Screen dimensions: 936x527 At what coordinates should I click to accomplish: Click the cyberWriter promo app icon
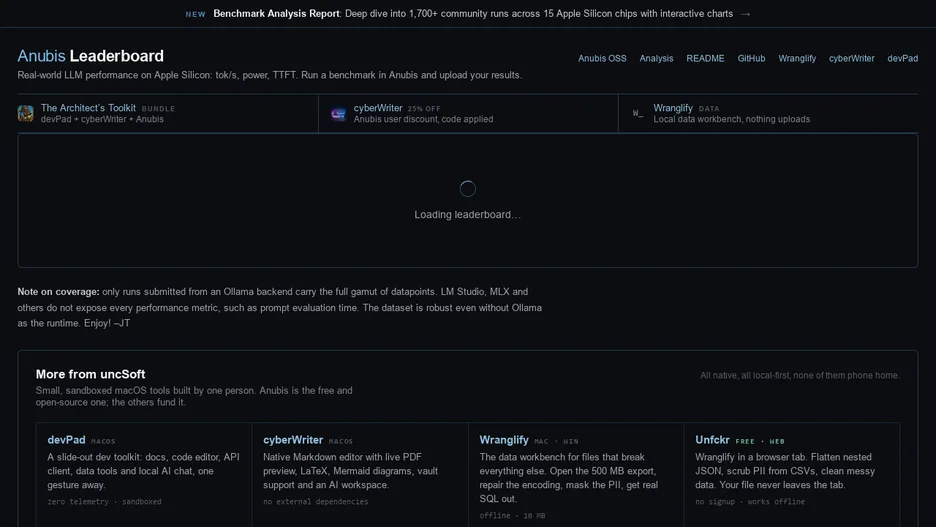pos(338,113)
